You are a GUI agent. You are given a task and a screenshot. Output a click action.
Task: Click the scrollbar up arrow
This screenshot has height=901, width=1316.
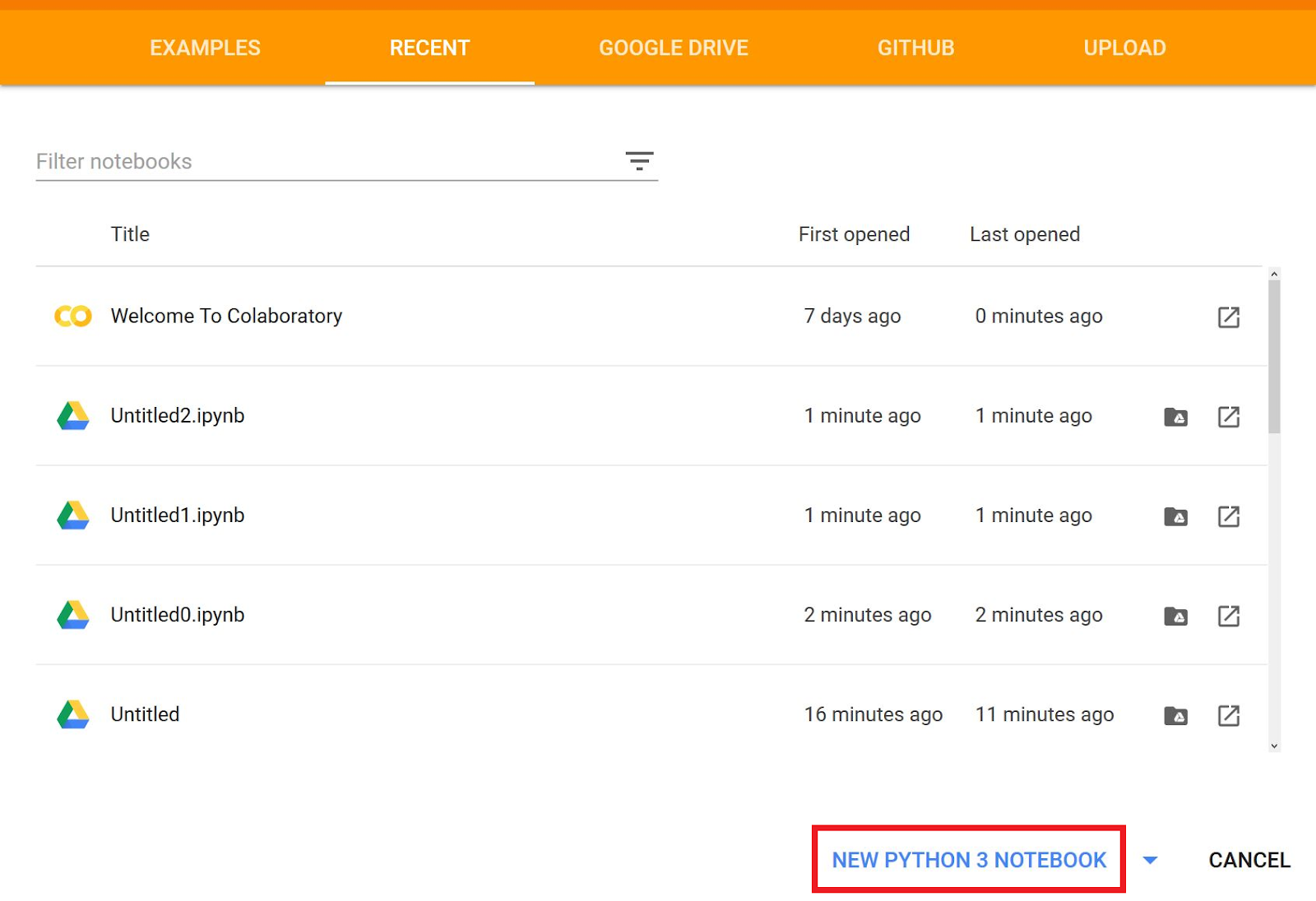1274,274
